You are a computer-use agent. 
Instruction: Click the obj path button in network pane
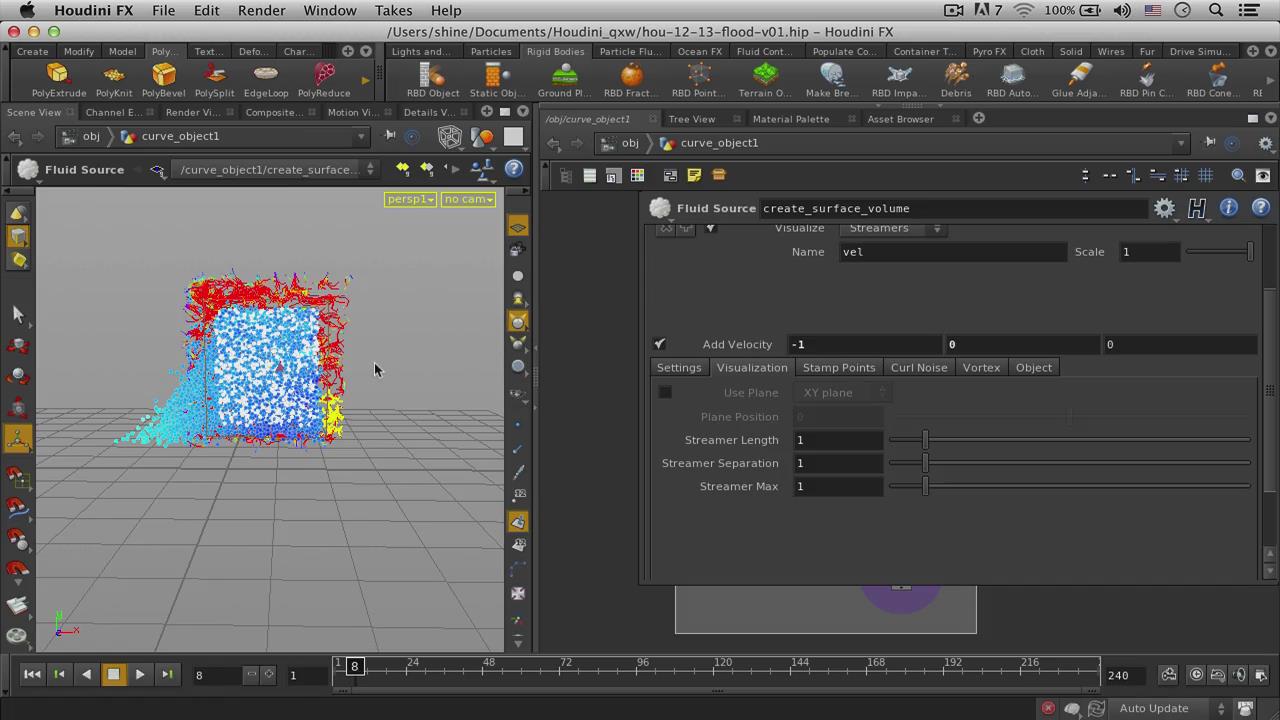[621, 143]
